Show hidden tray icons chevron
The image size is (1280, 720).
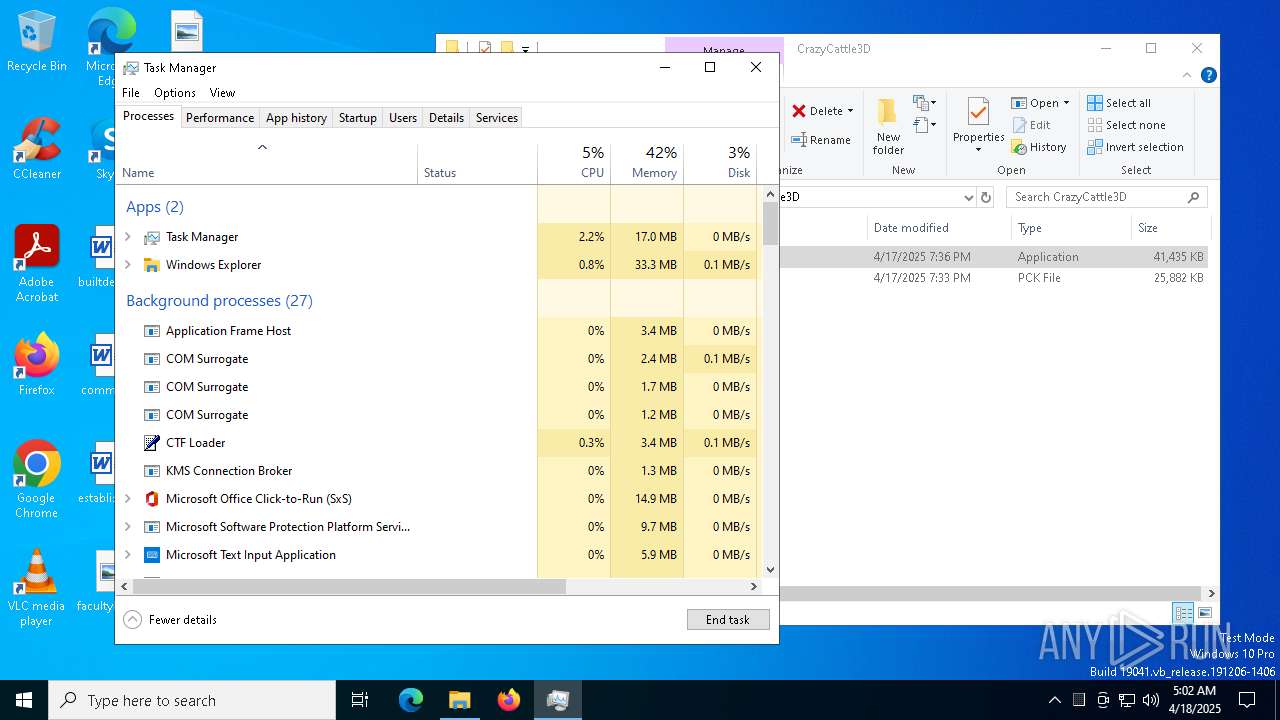click(x=1054, y=700)
